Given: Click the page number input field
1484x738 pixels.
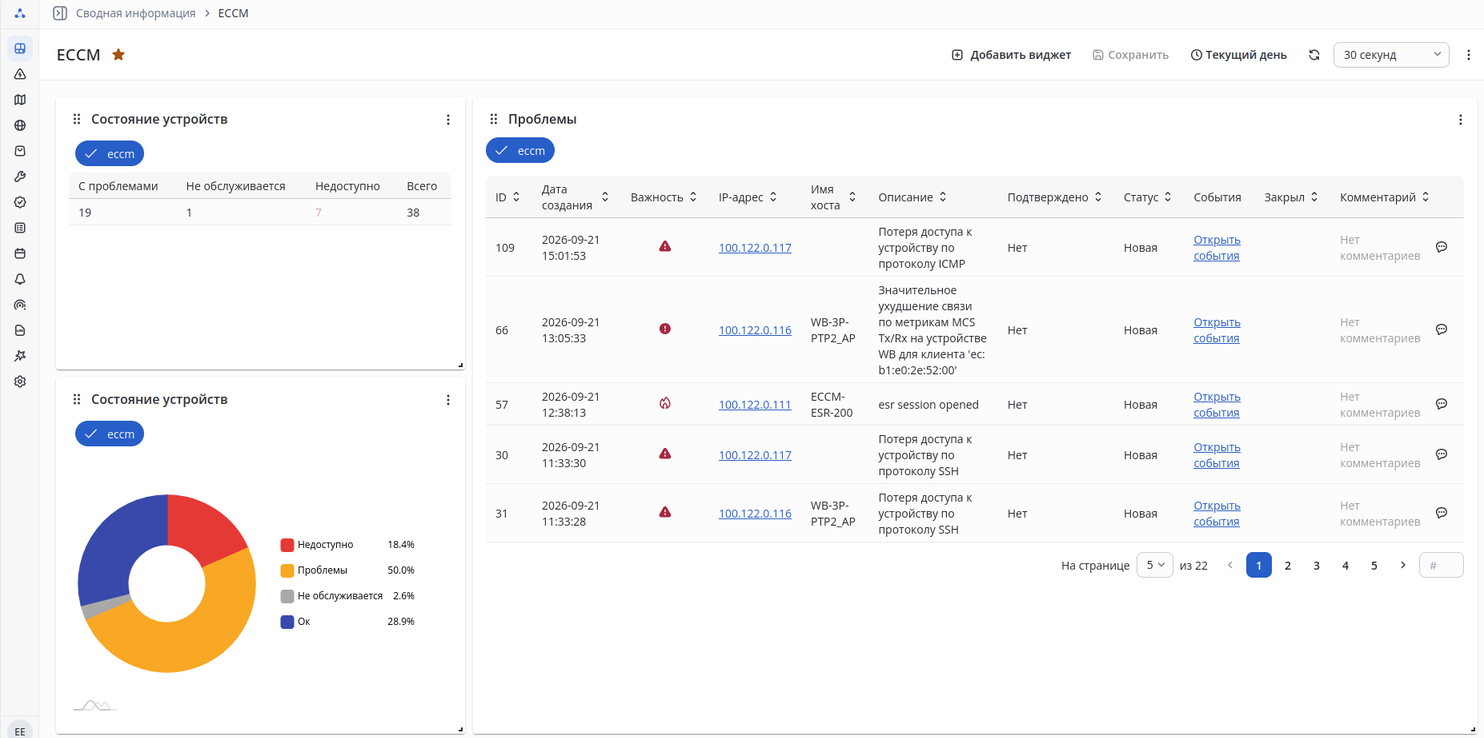Looking at the screenshot, I should (1441, 565).
